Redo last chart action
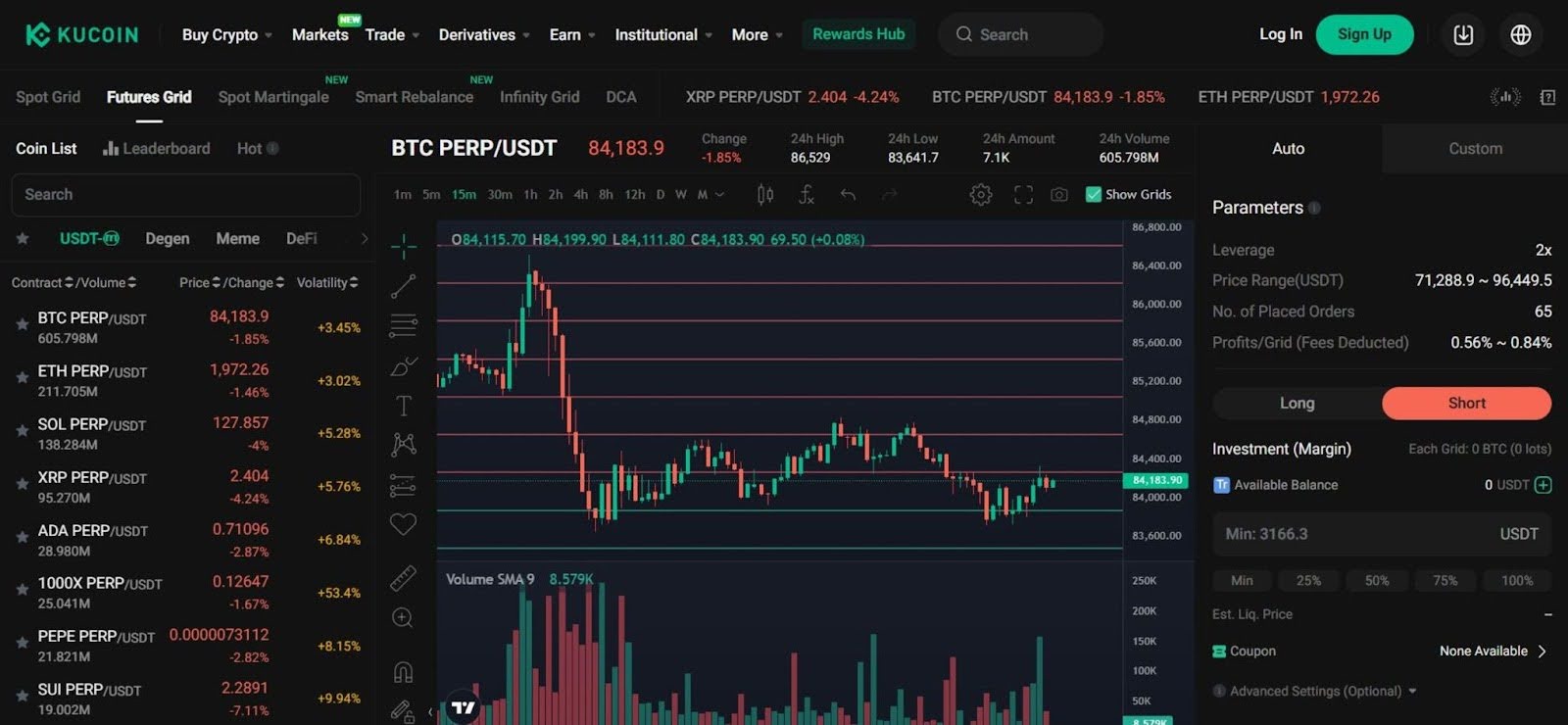This screenshot has width=1568, height=725. click(889, 195)
